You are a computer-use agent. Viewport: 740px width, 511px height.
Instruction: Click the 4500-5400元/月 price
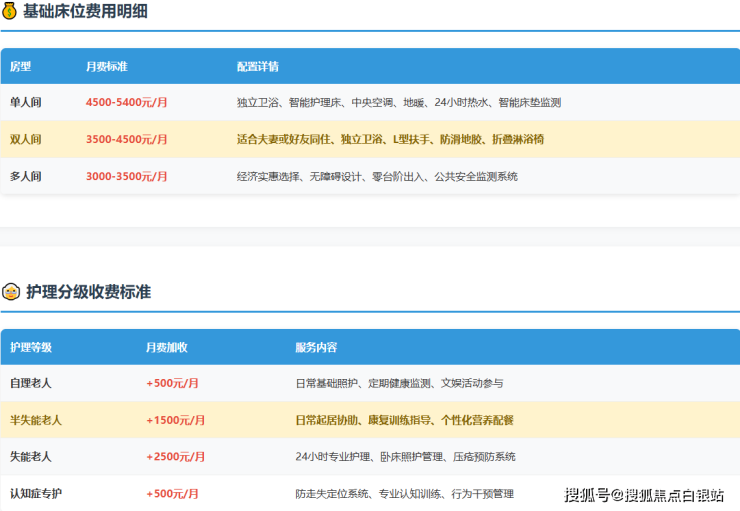point(127,103)
